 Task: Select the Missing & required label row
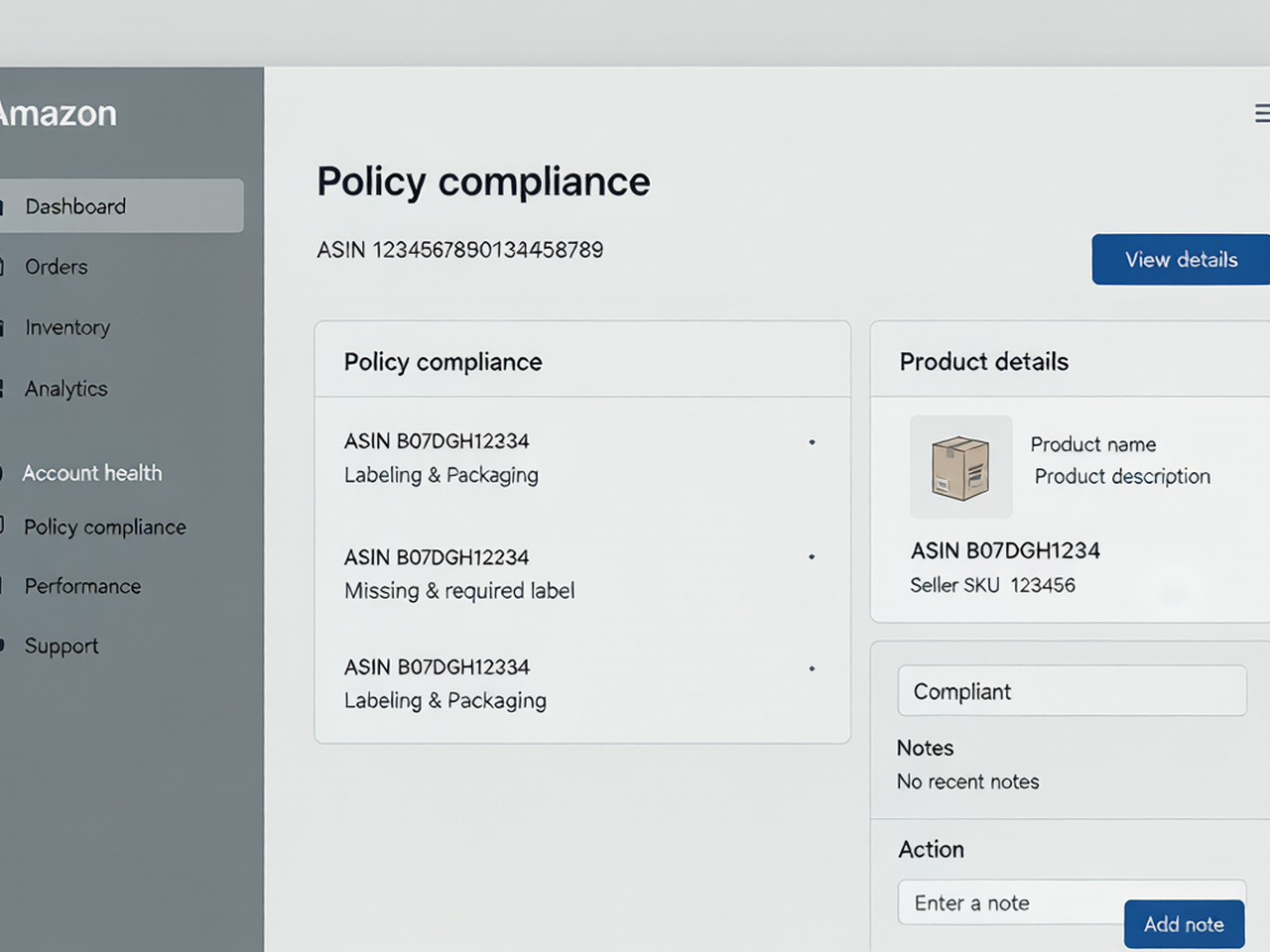(582, 573)
